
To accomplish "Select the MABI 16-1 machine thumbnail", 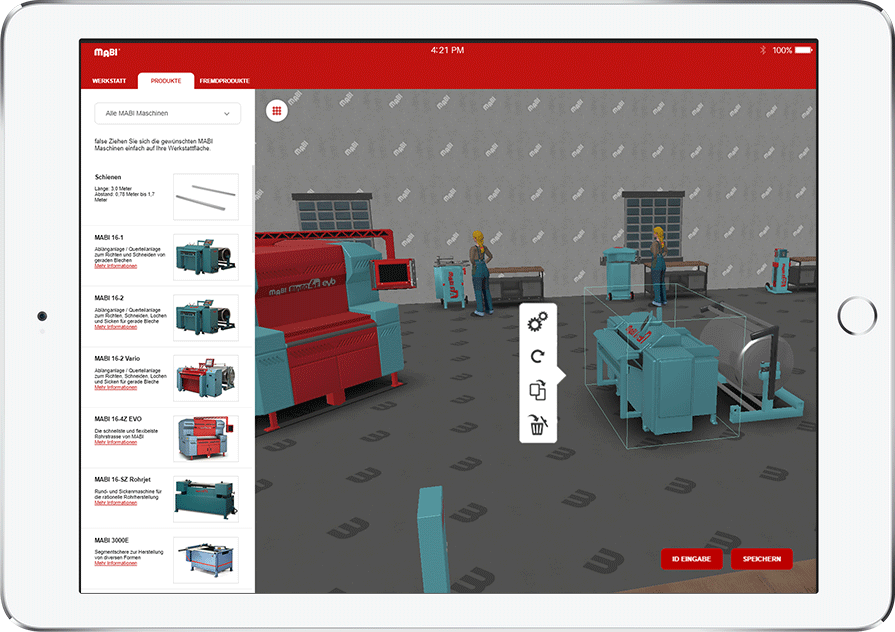I will [x=206, y=257].
